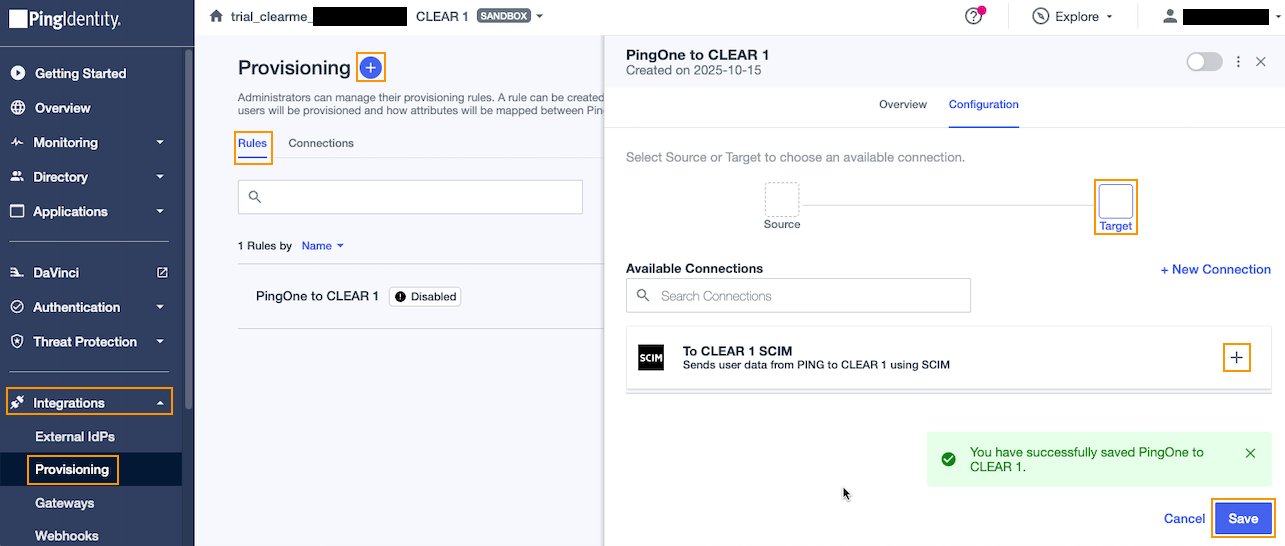The width and height of the screenshot is (1285, 546).
Task: Click the Save button
Action: pyautogui.click(x=1243, y=518)
